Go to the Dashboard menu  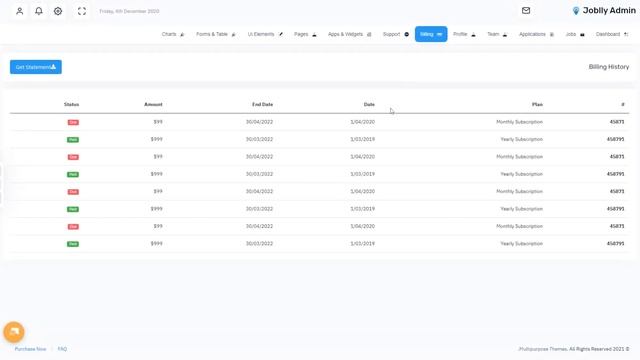(612, 34)
